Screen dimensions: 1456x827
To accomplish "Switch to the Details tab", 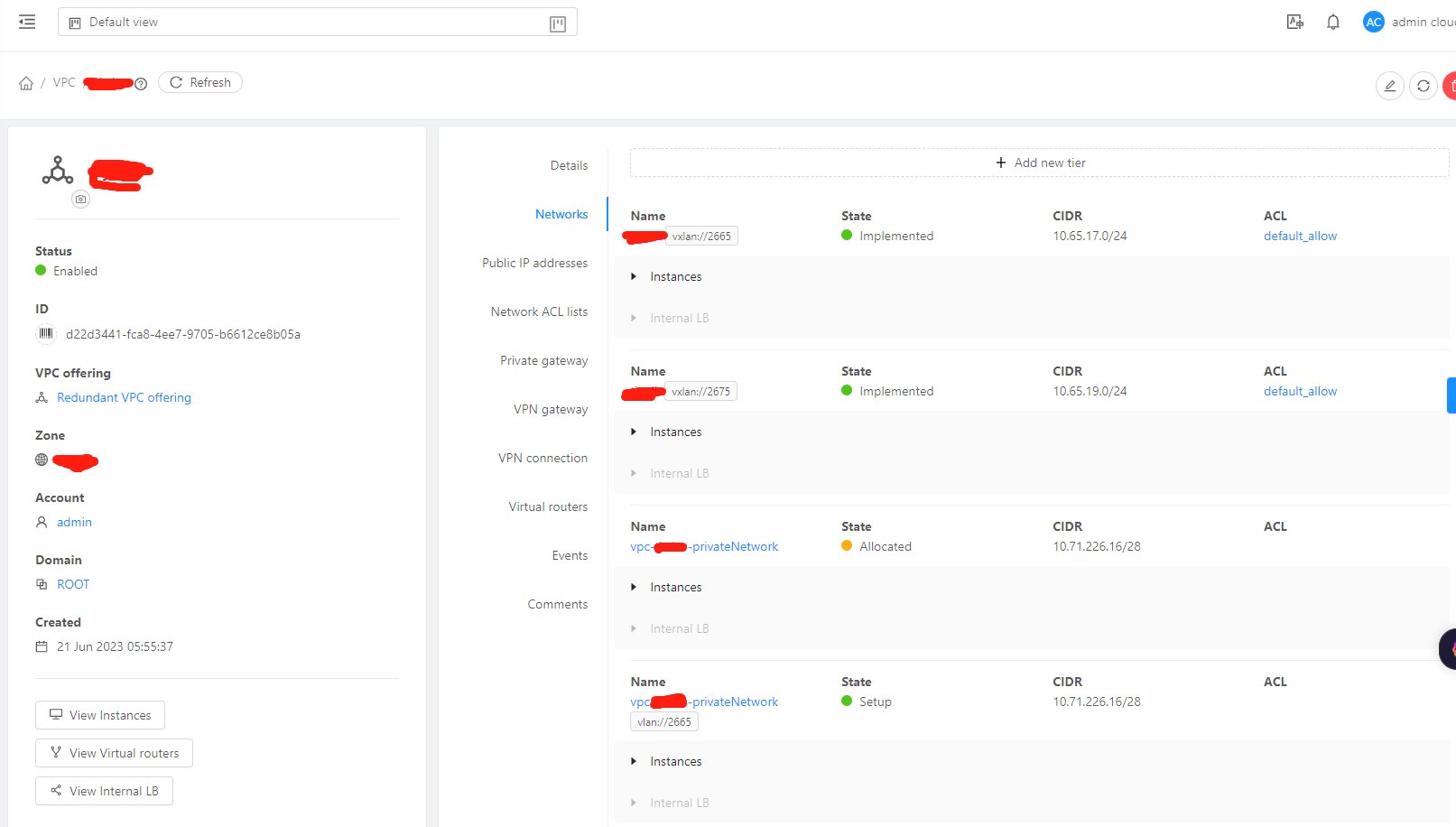I will [x=569, y=165].
